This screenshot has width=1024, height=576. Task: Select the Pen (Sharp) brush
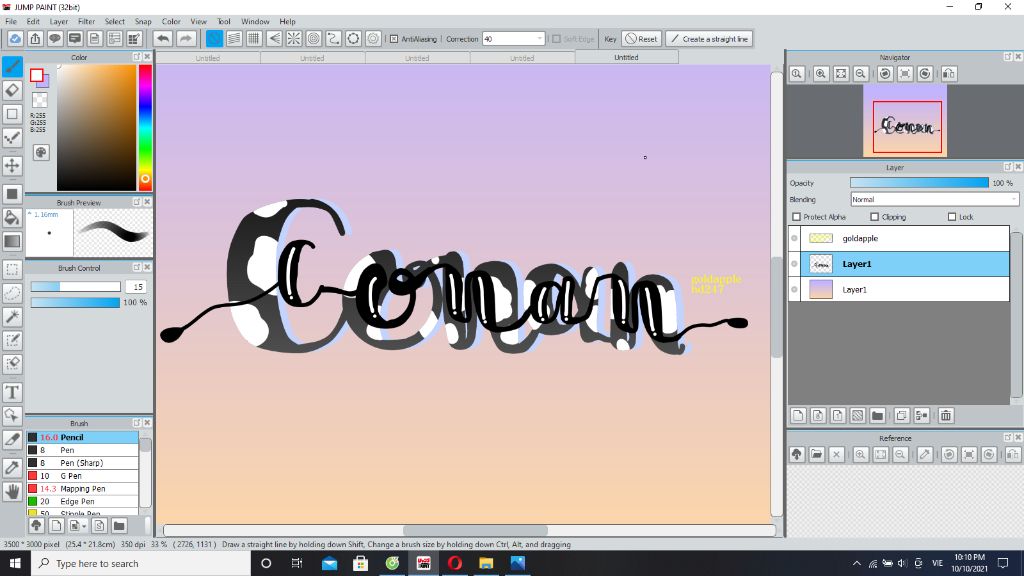click(x=82, y=463)
